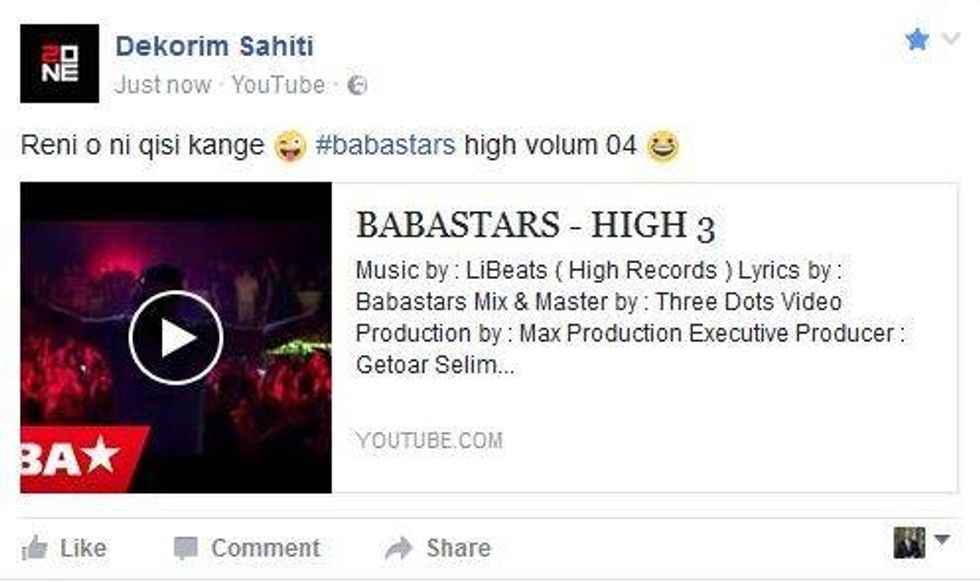
Task: Open the BABASTARS - HIGH 3 title
Action: coord(535,225)
